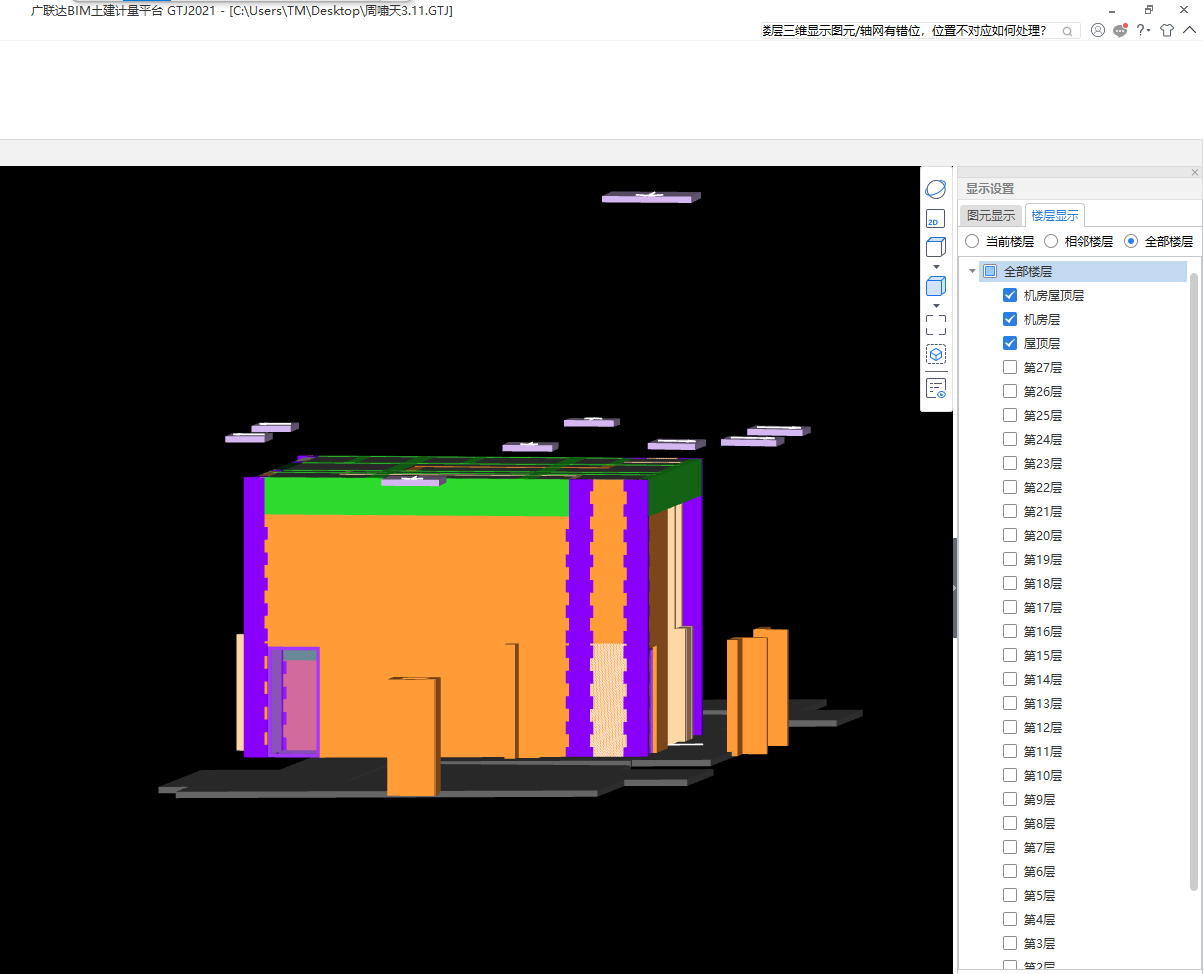Viewport: 1203px width, 974px height.
Task: Select the 第12层 label text
Action: coord(1042,728)
